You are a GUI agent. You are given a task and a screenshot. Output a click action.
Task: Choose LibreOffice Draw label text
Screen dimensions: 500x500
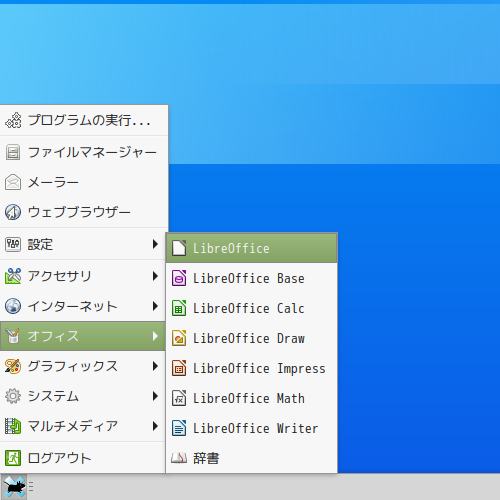[x=249, y=339]
